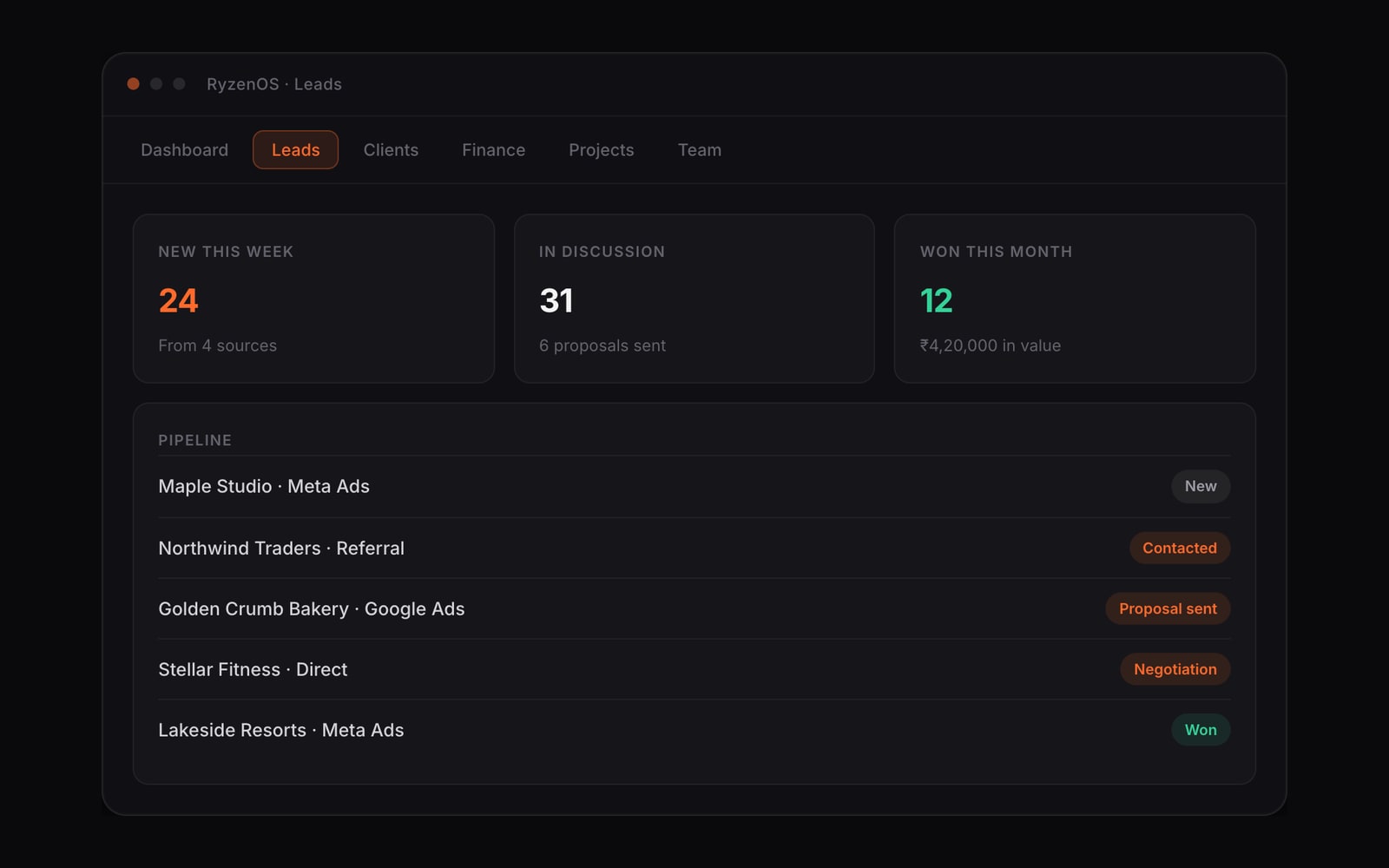Click the '₹4,20,000 in value' text
The image size is (1389, 868).
pyautogui.click(x=990, y=345)
